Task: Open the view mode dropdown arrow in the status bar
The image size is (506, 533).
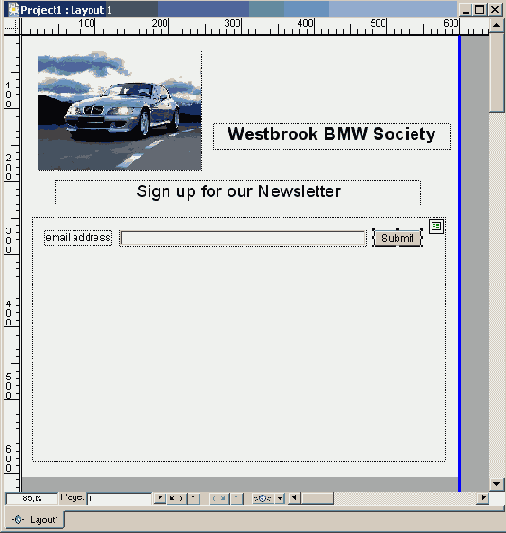Action: pos(280,499)
